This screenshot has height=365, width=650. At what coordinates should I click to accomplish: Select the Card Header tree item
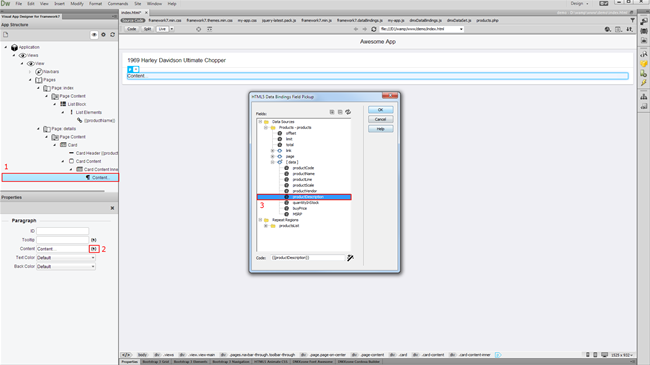coord(97,153)
